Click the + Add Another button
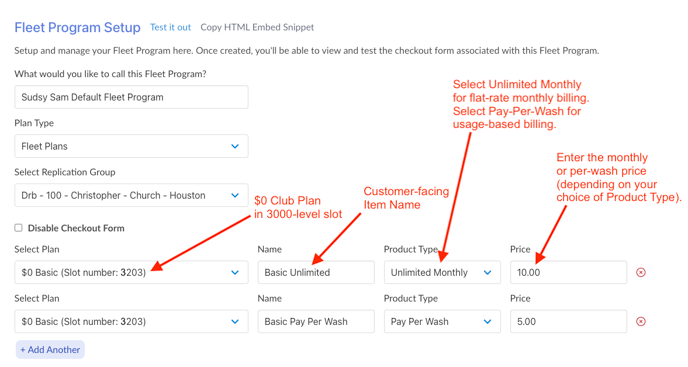The width and height of the screenshot is (688, 367). (x=50, y=350)
